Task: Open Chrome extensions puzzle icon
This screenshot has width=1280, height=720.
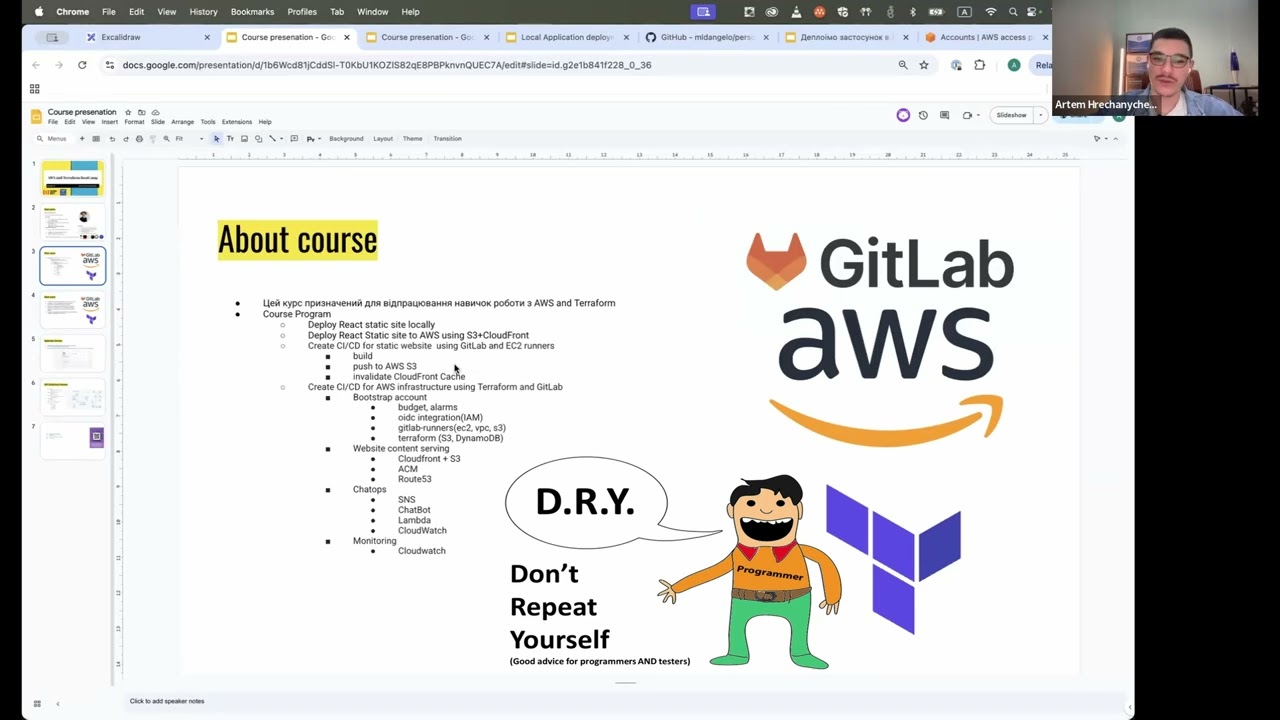Action: [x=979, y=65]
